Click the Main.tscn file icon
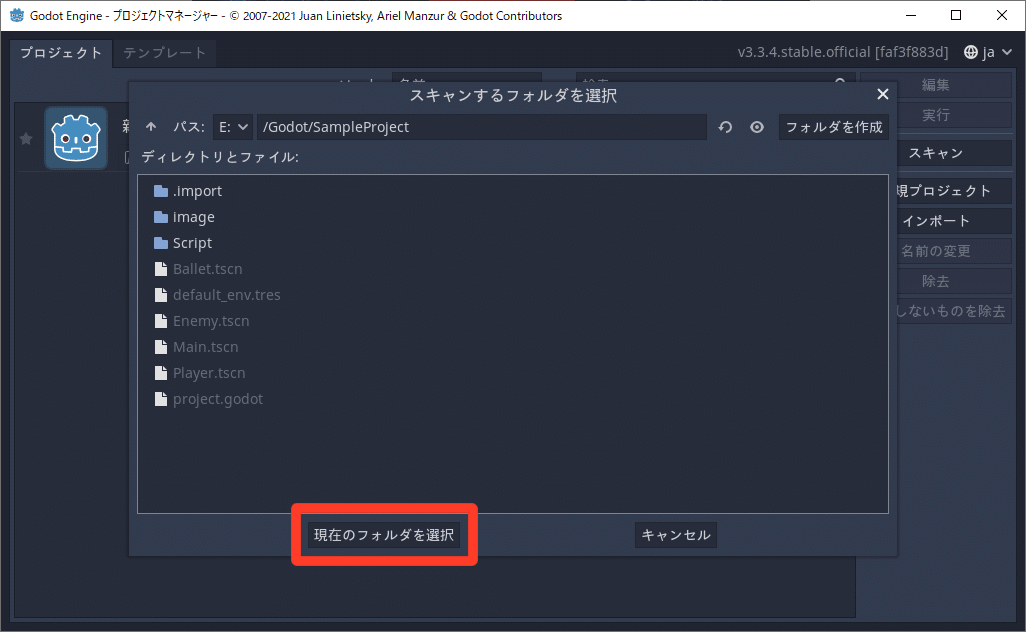Screen dimensions: 1026x632 161,347
